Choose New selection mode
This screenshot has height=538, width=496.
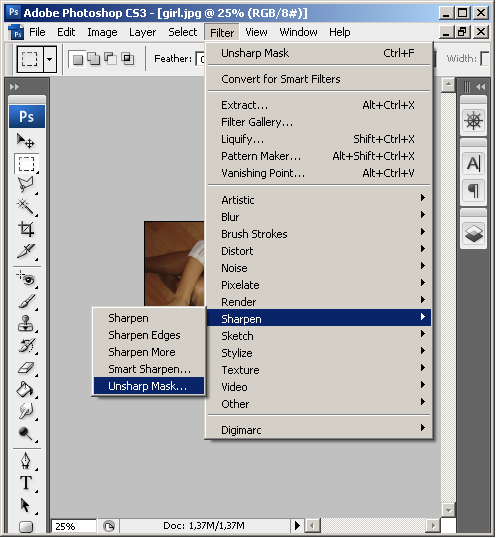(x=78, y=59)
